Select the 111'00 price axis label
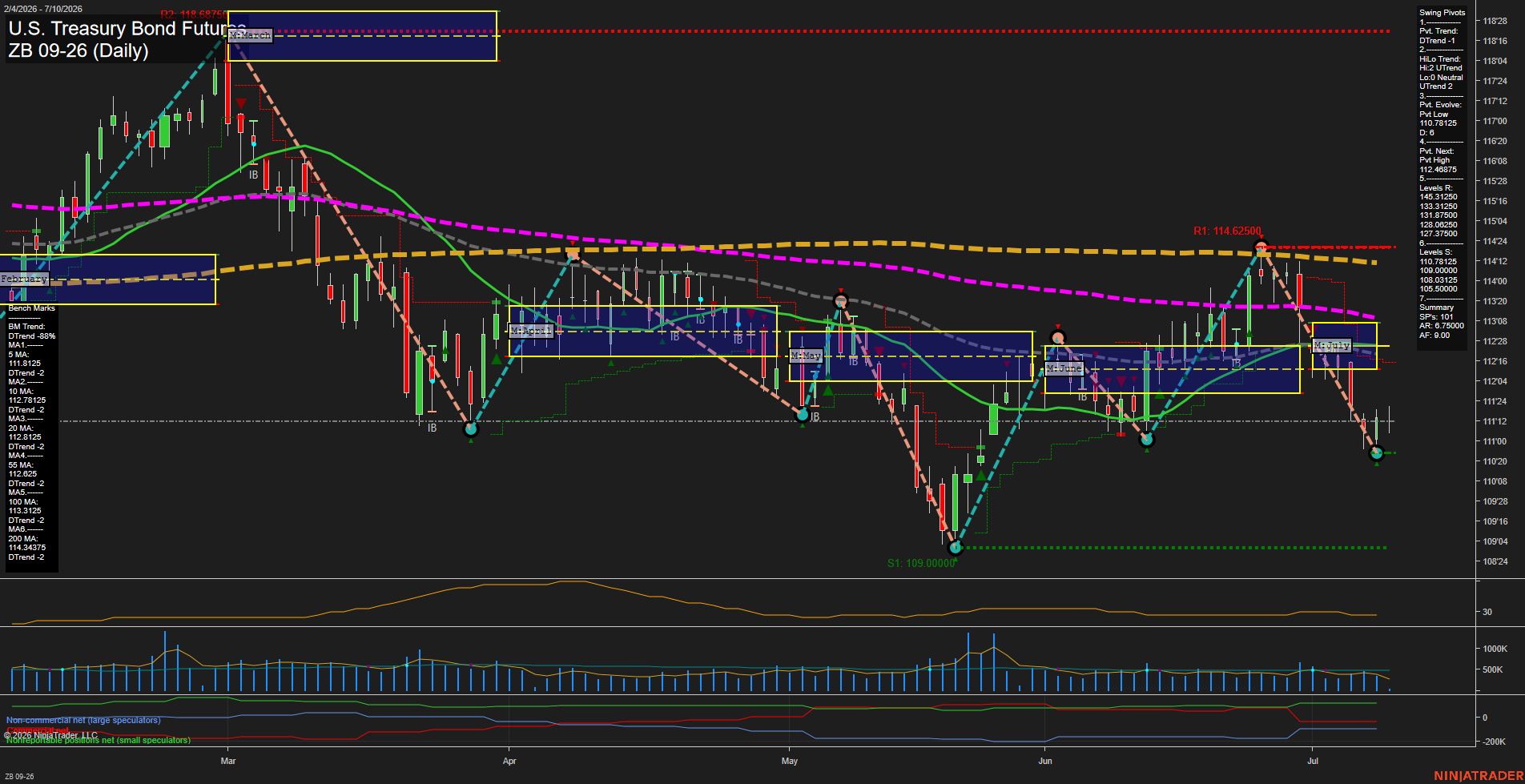 pyautogui.click(x=1495, y=442)
